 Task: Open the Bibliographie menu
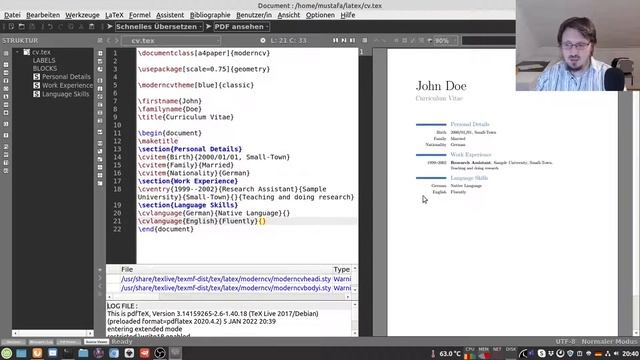210,15
